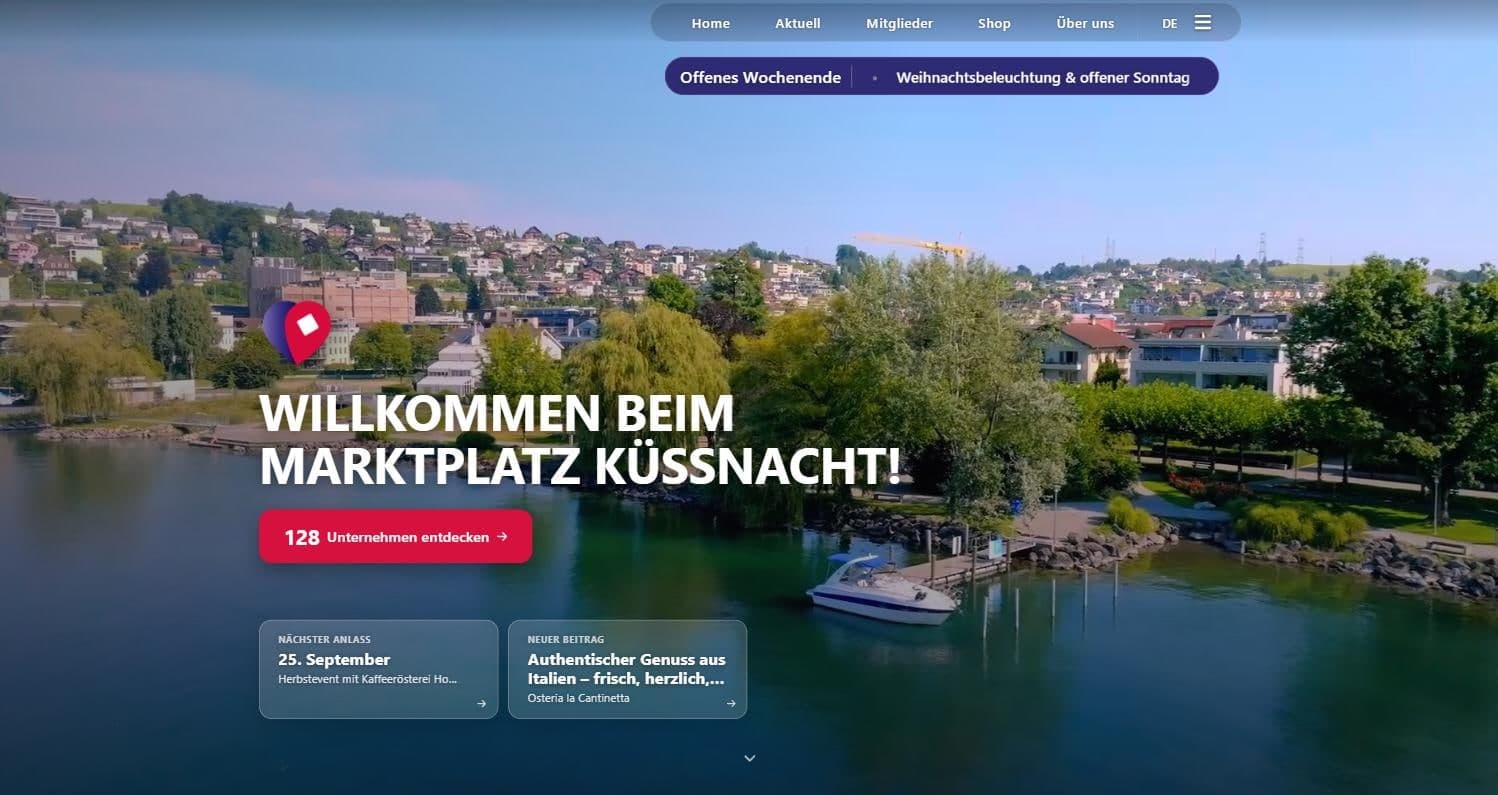The height and width of the screenshot is (795, 1498).
Task: Open the Offenes Wochenende ticker label
Action: [x=760, y=77]
